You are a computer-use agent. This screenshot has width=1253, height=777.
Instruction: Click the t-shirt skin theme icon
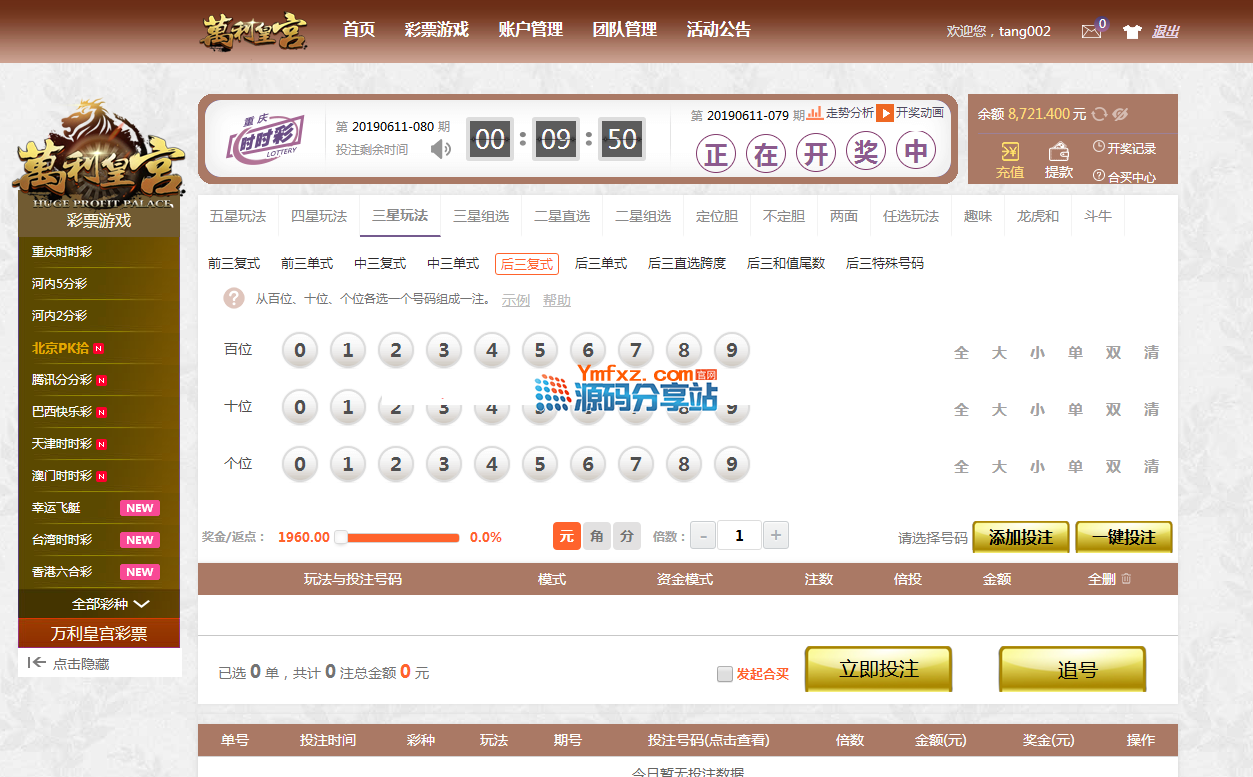1132,31
